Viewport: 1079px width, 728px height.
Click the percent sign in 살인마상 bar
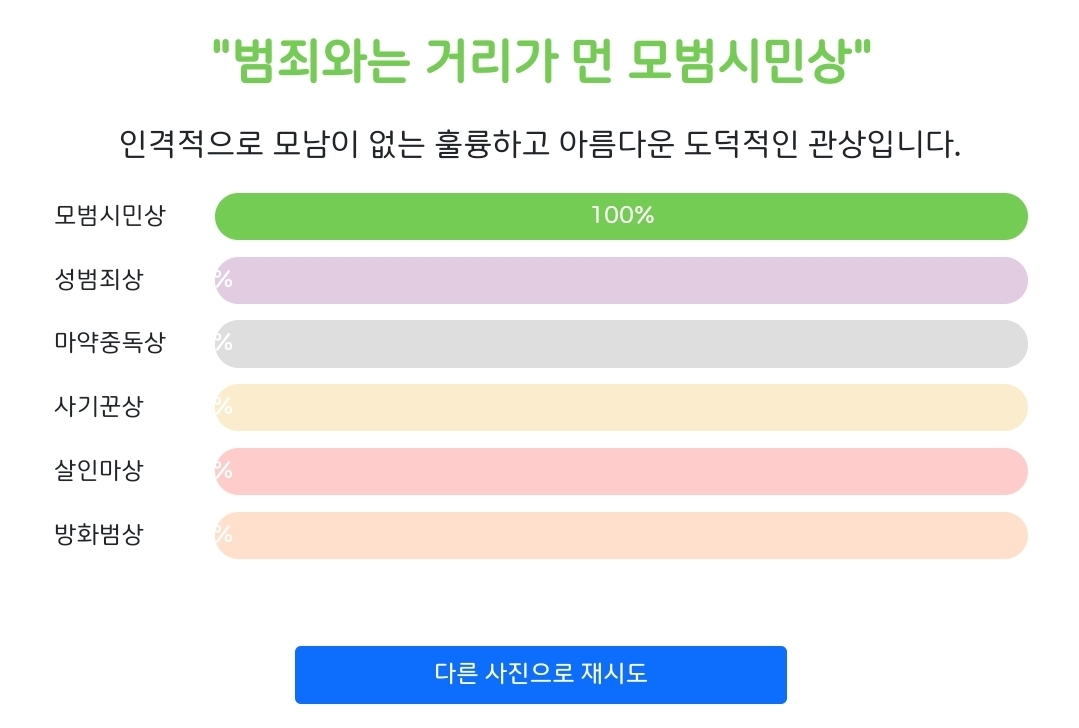pyautogui.click(x=224, y=471)
